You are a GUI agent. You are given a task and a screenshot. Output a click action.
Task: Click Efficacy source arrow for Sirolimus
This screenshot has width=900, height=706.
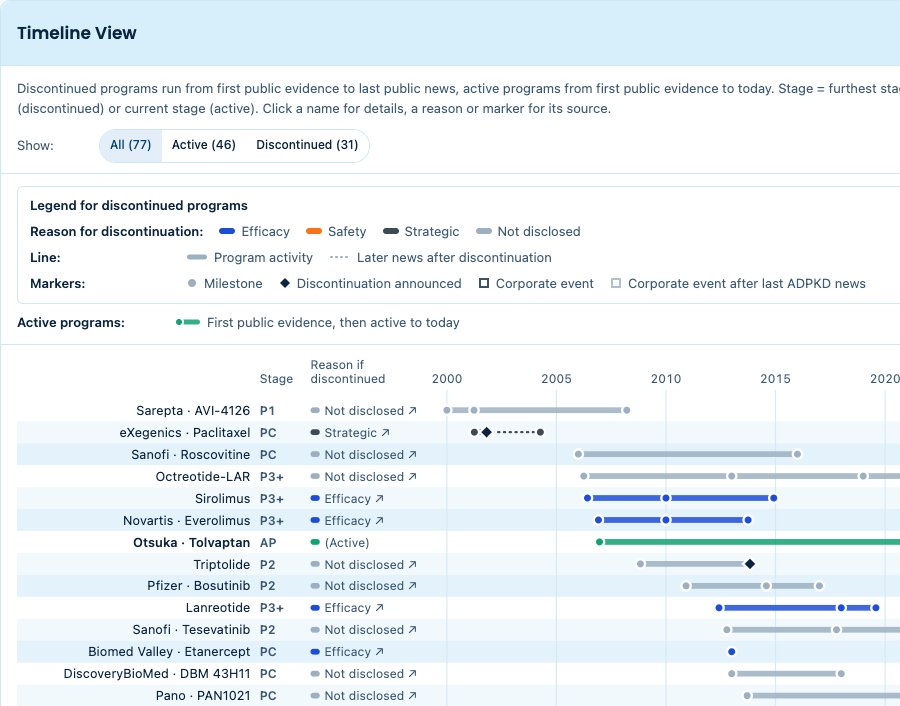click(x=379, y=499)
